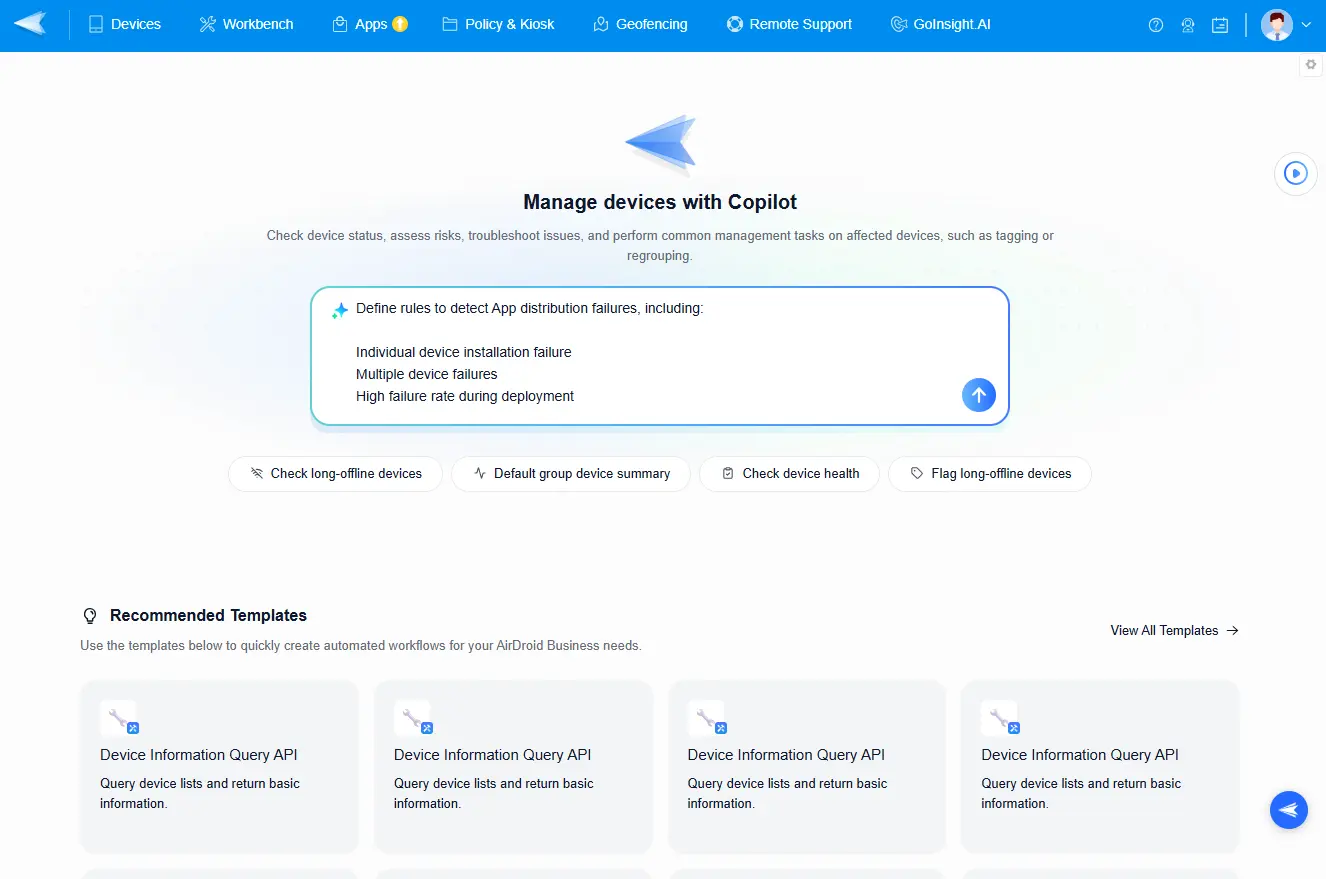Open the floating Copilot button at bottom right
The image size is (1326, 879).
(x=1289, y=809)
